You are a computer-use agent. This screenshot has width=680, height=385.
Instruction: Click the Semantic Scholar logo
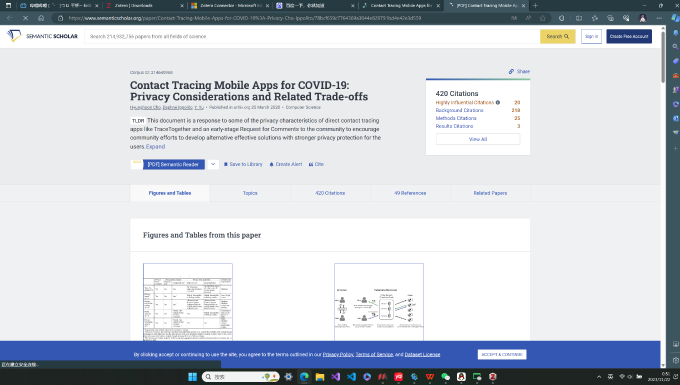click(42, 36)
